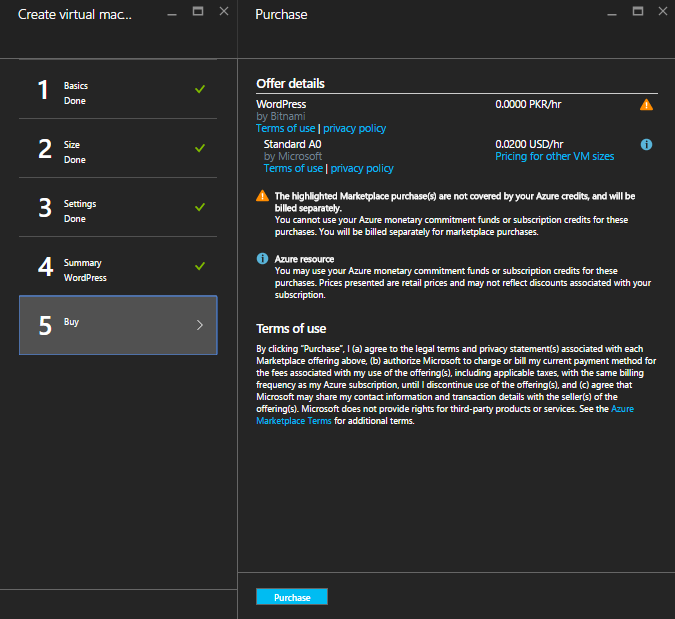Click the orange warning icon beside WordPress price
The width and height of the screenshot is (675, 619).
click(646, 105)
